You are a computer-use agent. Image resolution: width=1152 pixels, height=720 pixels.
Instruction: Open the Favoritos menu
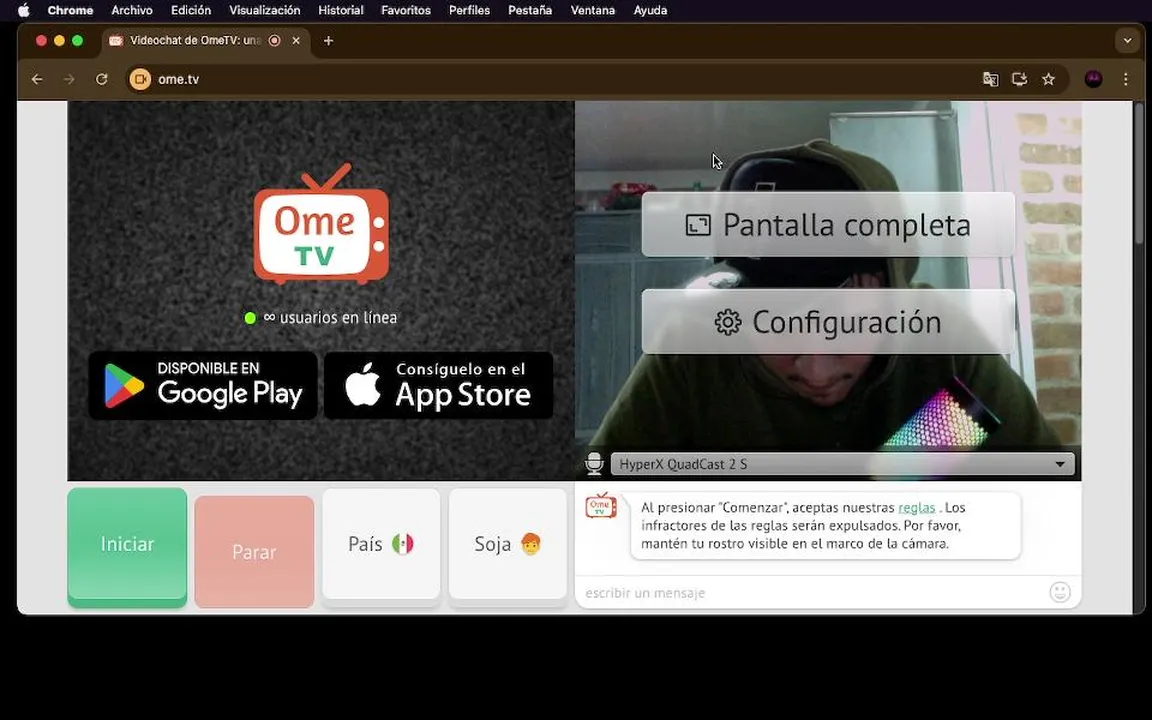[x=406, y=10]
